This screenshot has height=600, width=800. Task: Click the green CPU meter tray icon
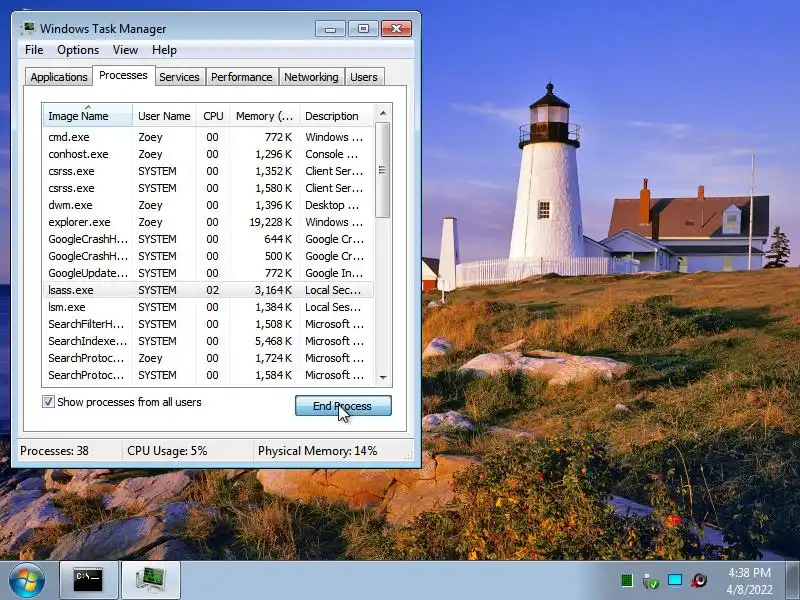tap(627, 580)
